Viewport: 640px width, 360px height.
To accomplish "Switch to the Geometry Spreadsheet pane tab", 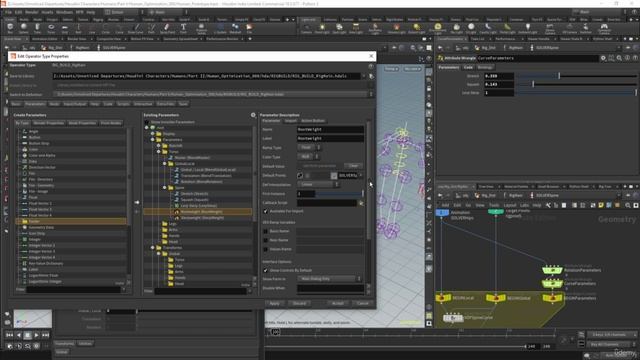I will pos(180,39).
